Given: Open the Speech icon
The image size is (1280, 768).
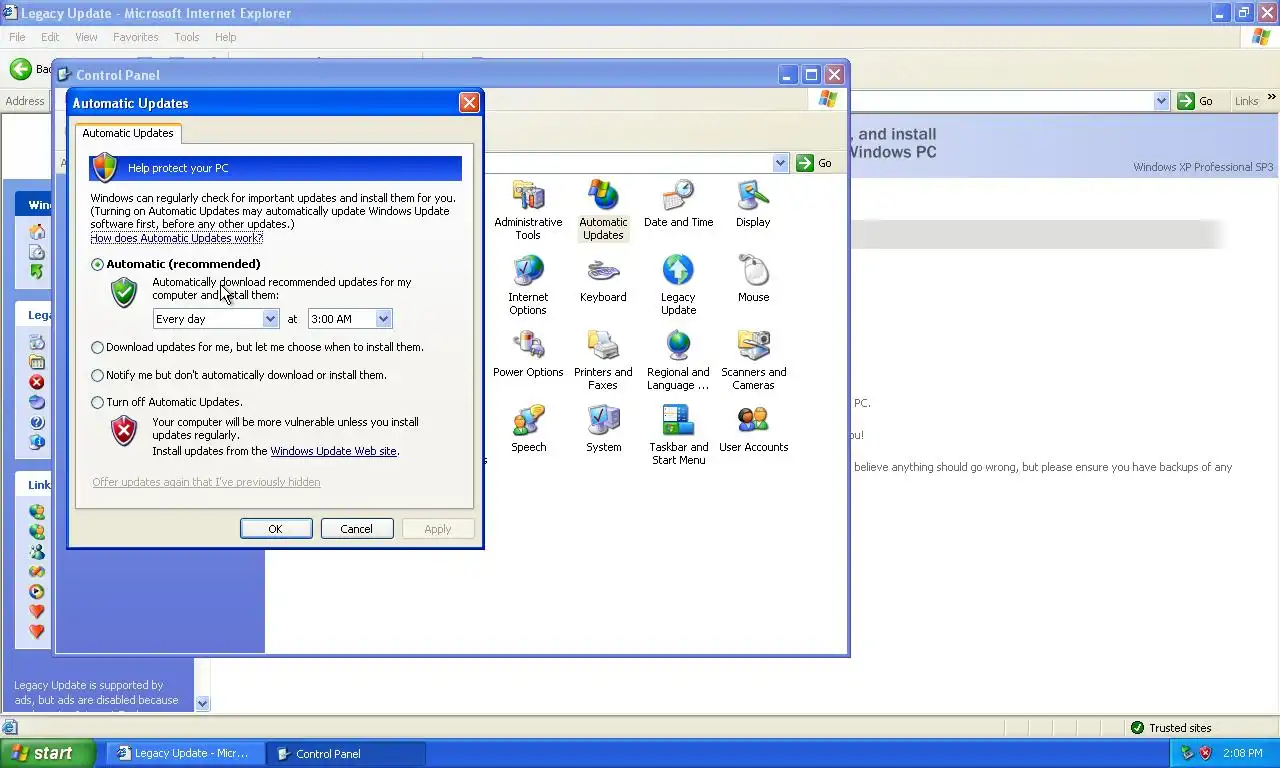Looking at the screenshot, I should tap(528, 429).
